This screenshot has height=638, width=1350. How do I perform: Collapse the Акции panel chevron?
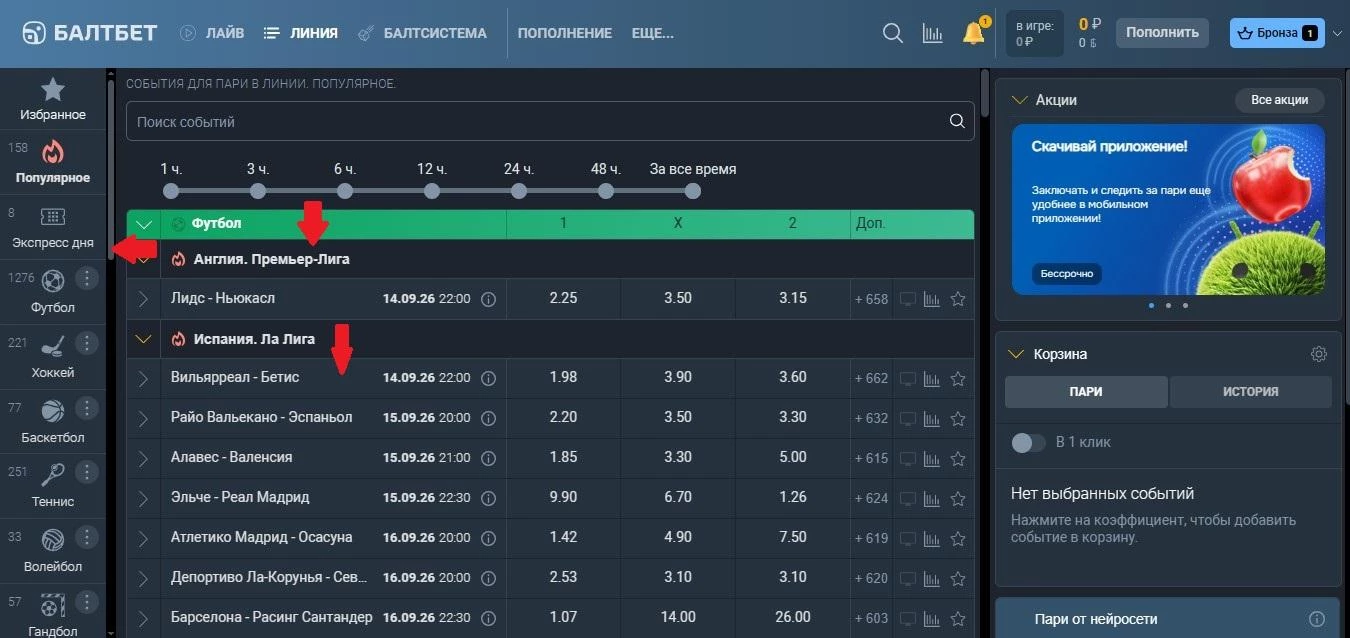pos(1019,100)
